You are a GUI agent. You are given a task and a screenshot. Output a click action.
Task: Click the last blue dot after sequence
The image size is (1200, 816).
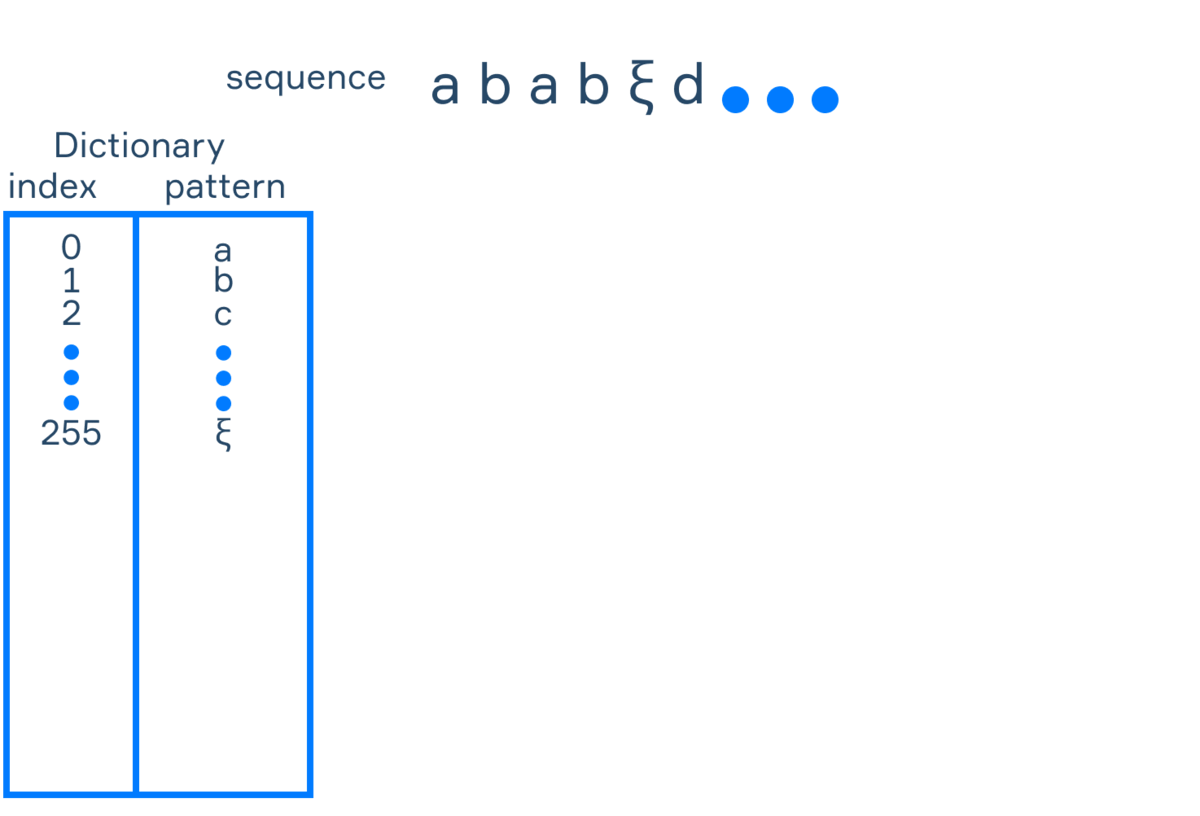824,99
